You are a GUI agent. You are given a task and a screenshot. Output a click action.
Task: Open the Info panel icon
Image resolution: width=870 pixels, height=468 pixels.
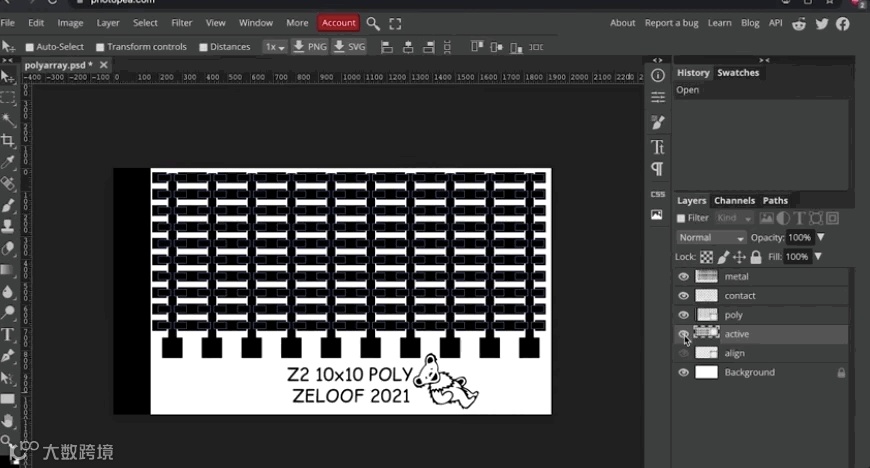[657, 75]
